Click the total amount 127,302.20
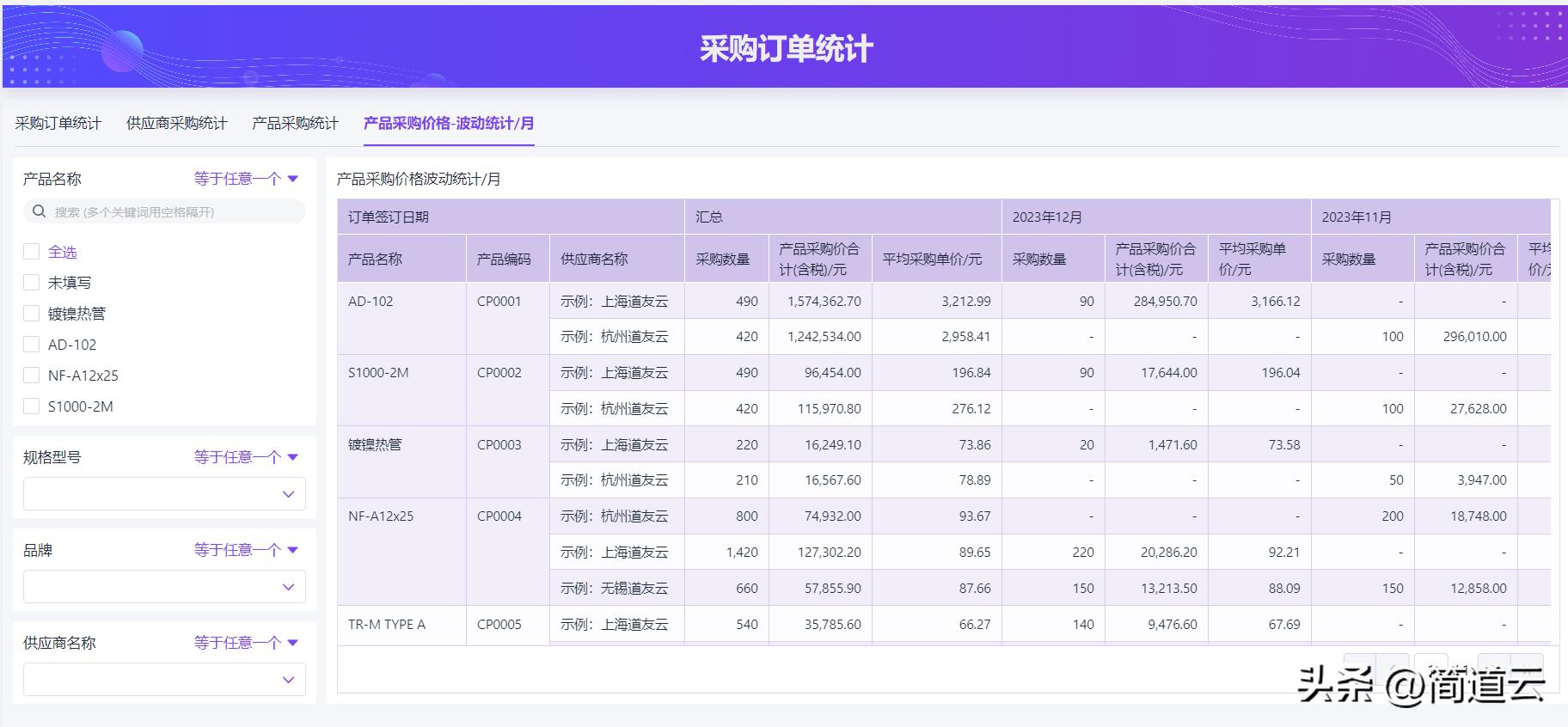This screenshot has height=727, width=1568. 829,553
